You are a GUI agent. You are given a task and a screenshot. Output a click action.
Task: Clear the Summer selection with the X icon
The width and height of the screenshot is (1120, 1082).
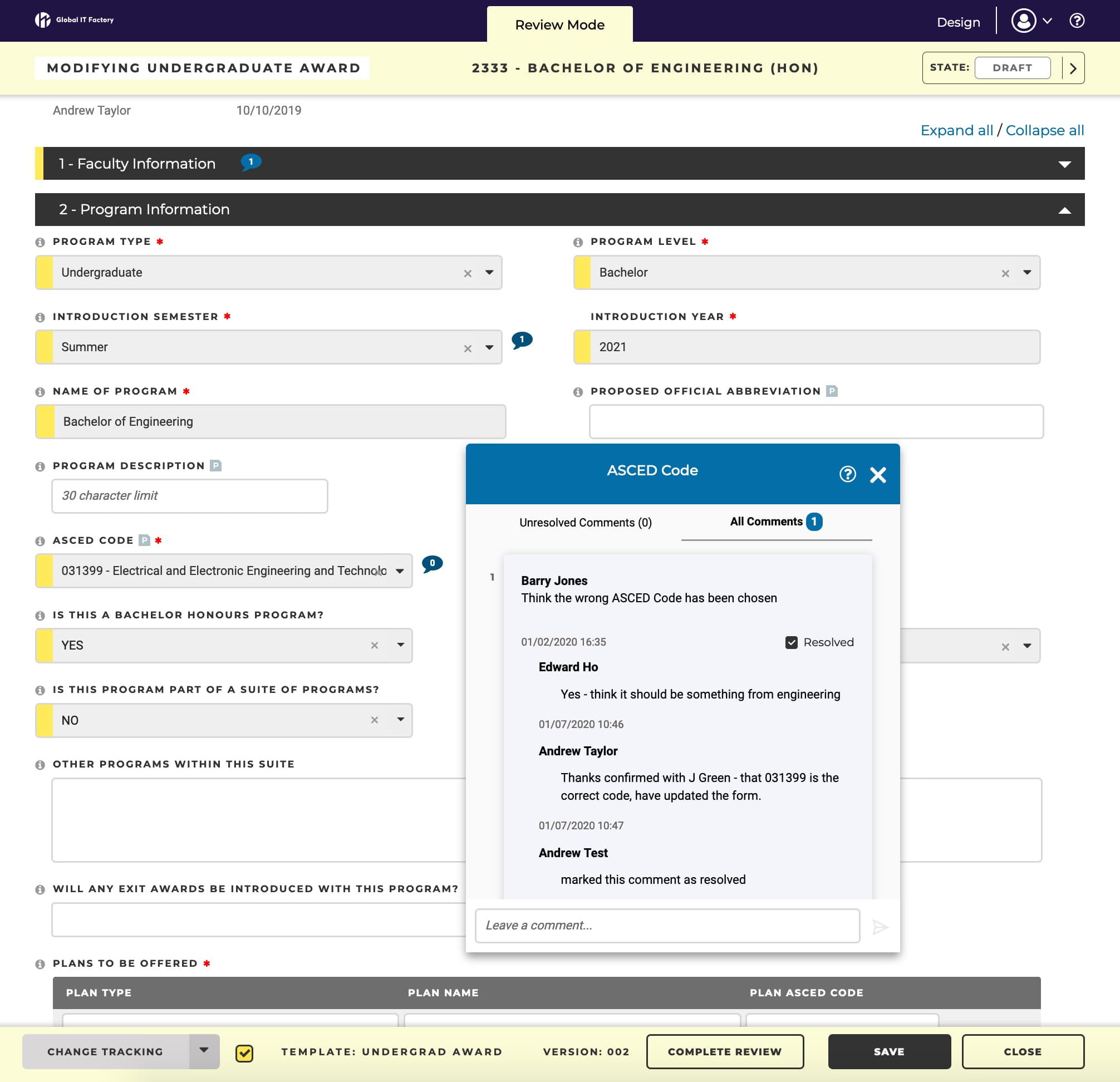pyautogui.click(x=468, y=347)
